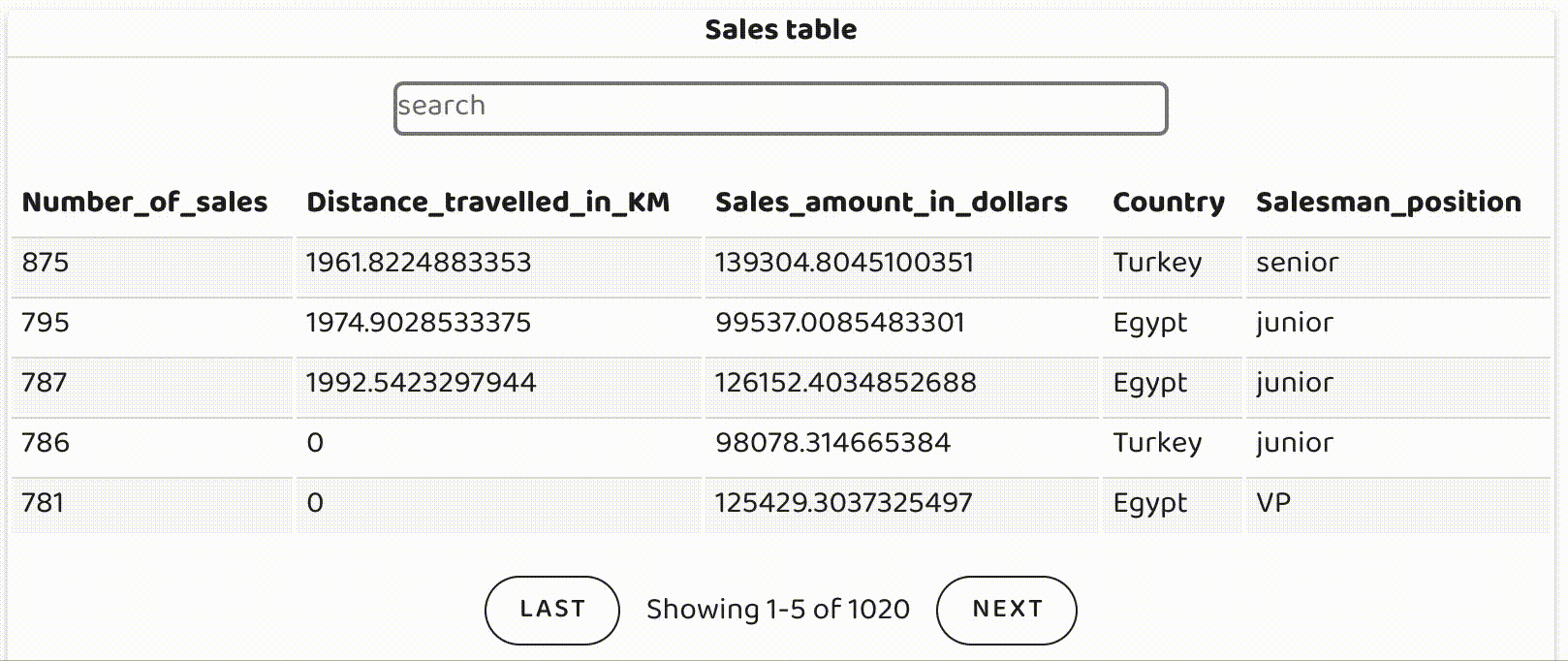Sort by Sales_amount_in_dollars column header

click(891, 202)
